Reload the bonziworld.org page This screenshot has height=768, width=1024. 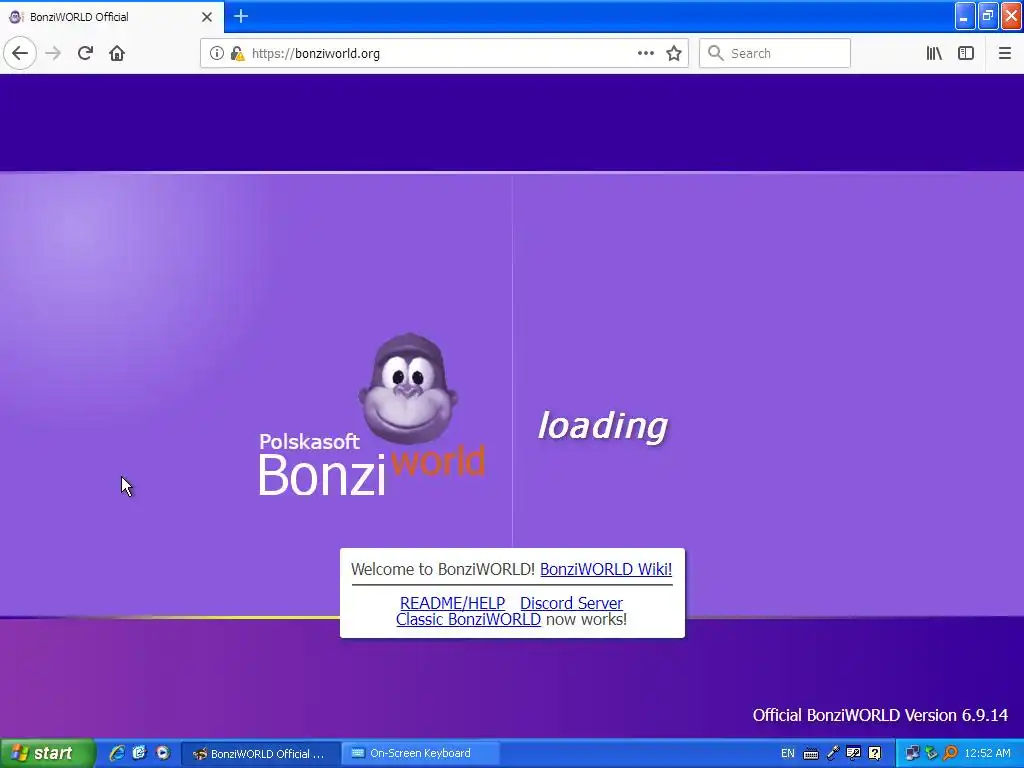85,54
